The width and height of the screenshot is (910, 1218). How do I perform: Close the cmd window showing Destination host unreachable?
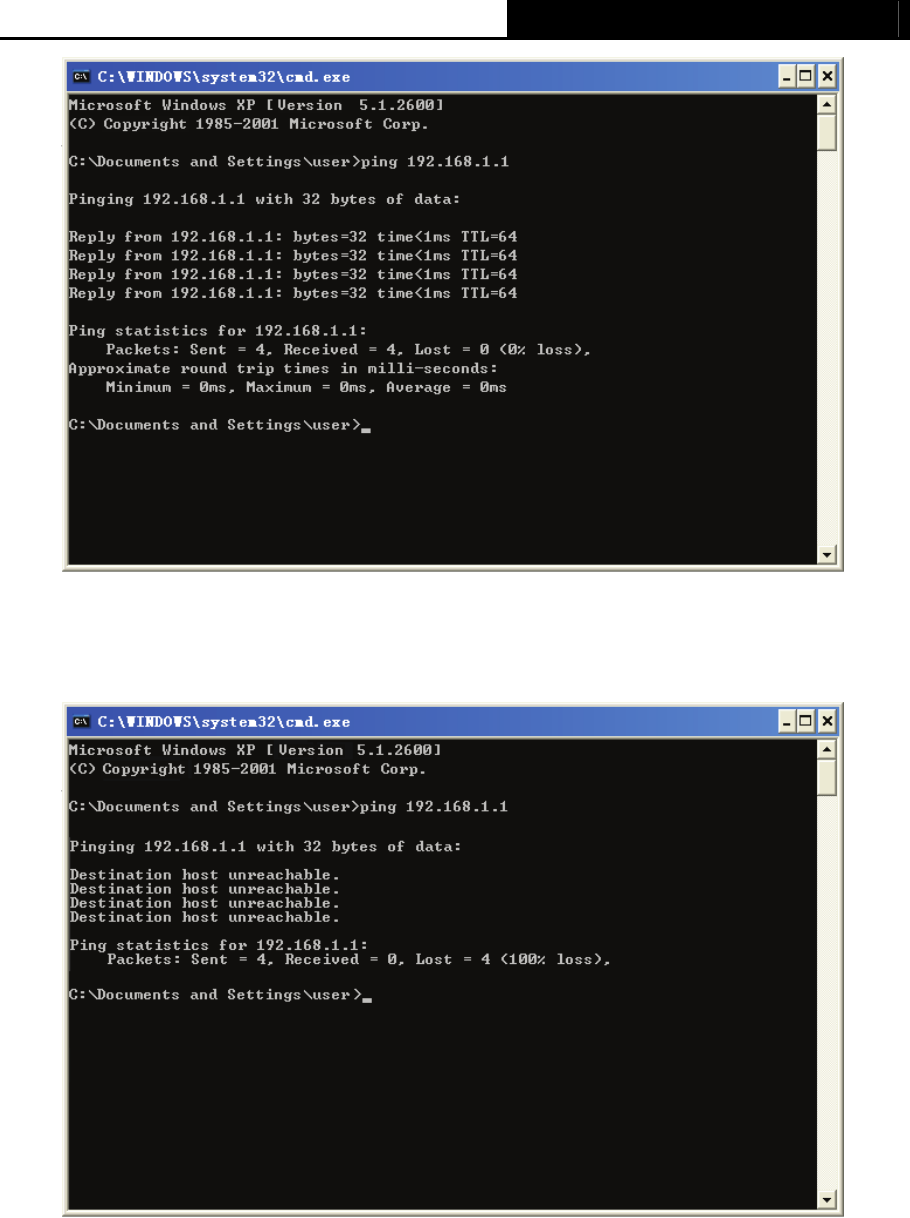[827, 721]
